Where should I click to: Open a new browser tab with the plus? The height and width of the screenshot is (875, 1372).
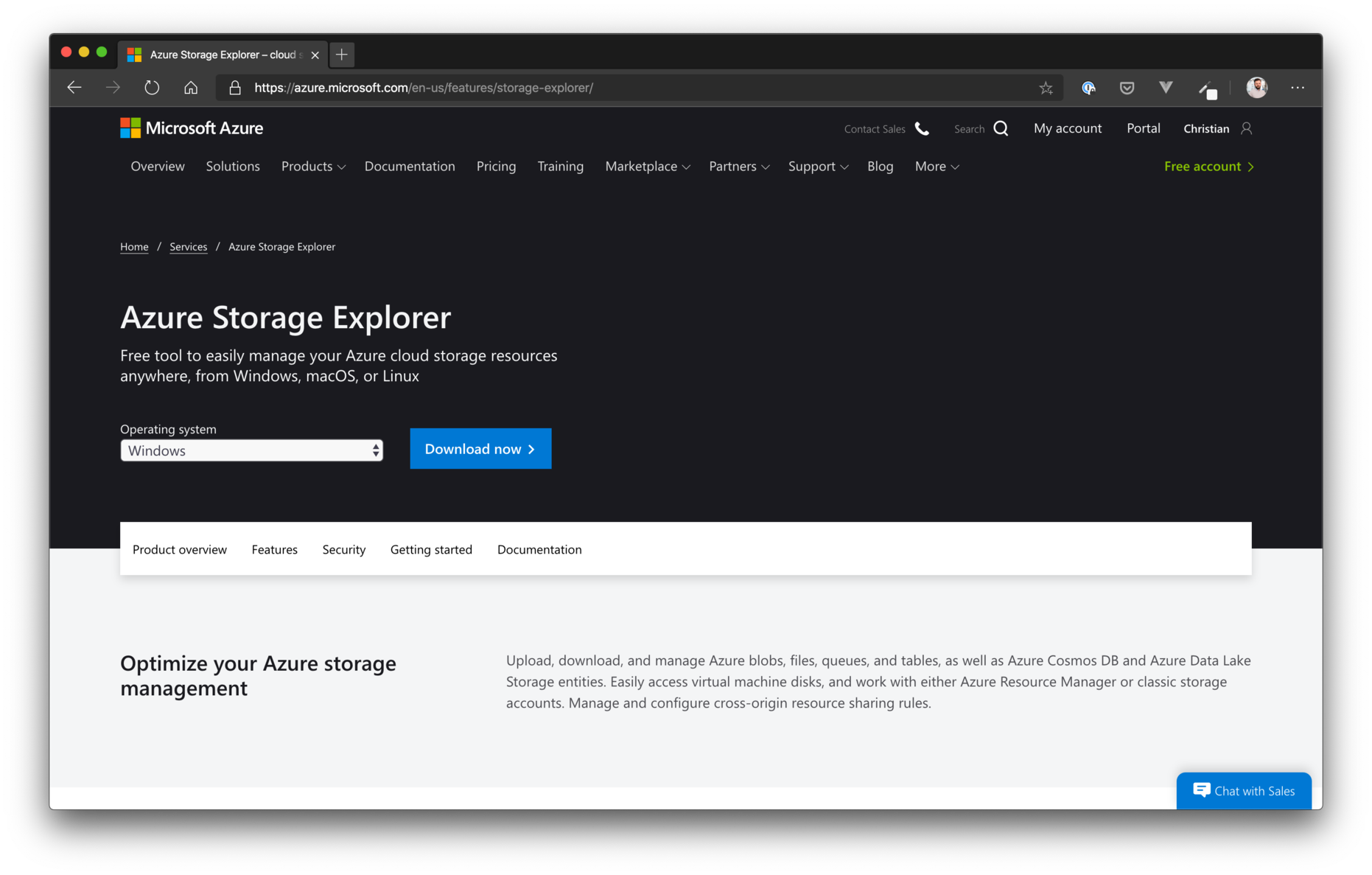(x=341, y=55)
